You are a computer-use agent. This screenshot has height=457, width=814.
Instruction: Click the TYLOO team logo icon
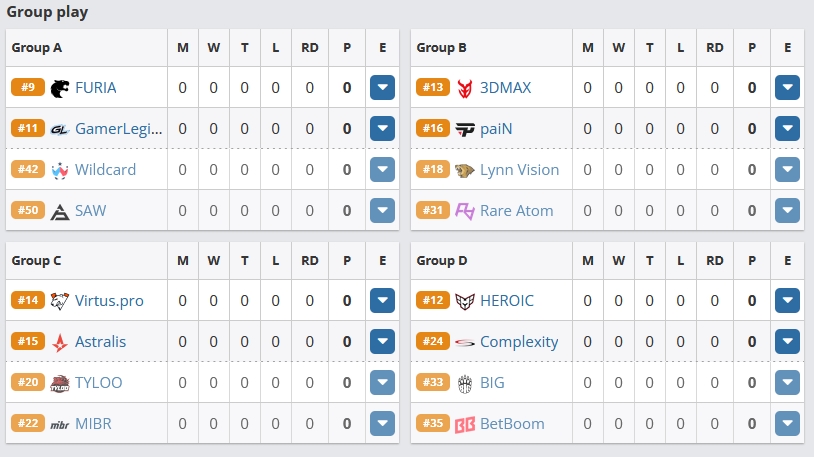tap(60, 383)
